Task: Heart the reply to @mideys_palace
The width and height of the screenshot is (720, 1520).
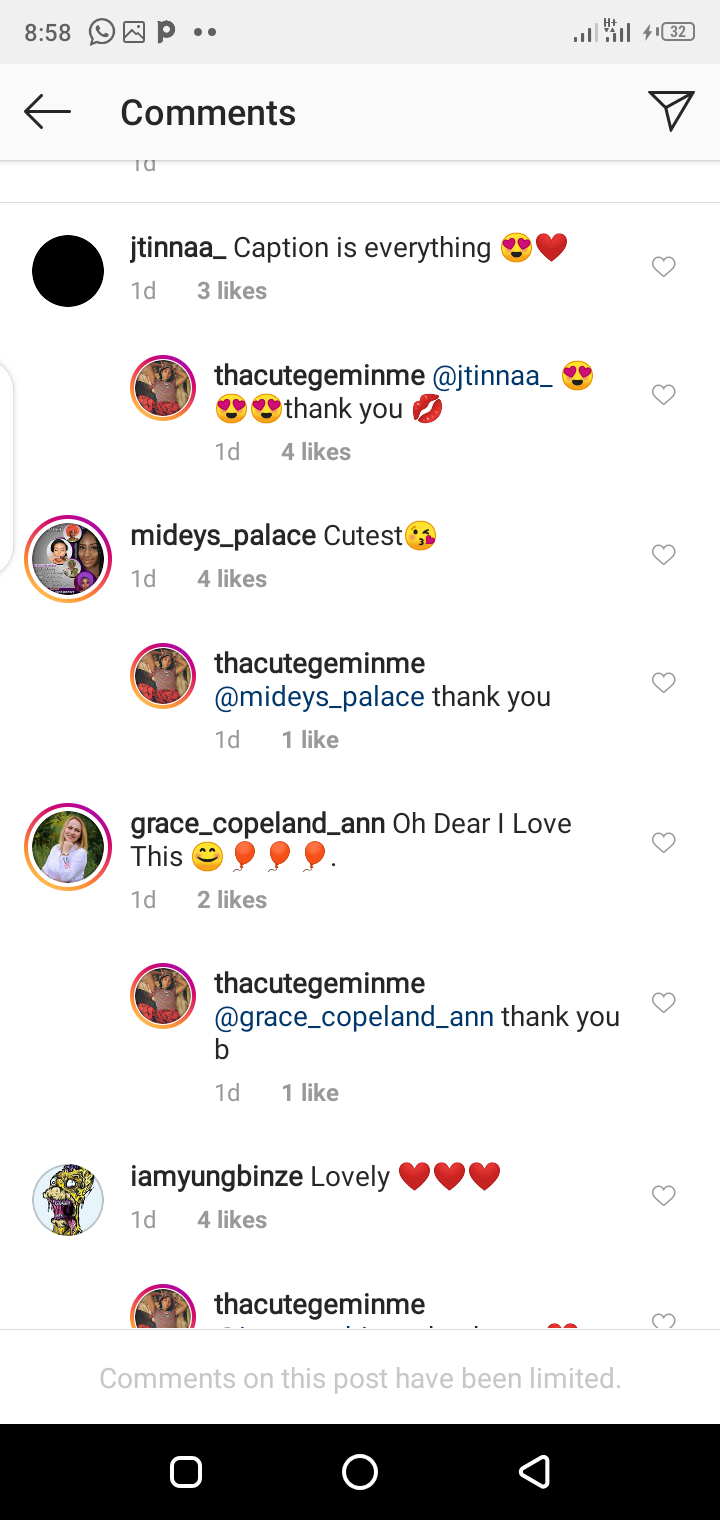Action: click(664, 683)
